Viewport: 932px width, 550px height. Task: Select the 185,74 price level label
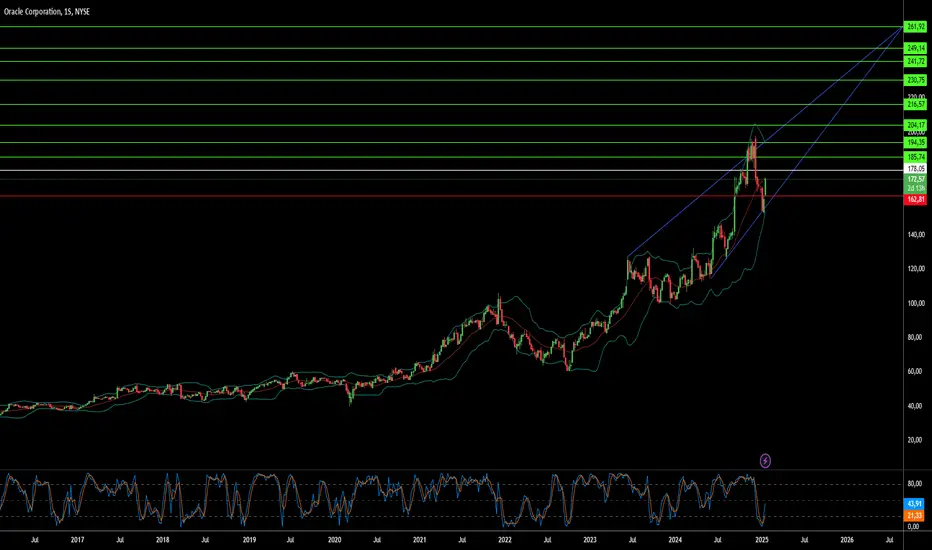coord(916,157)
